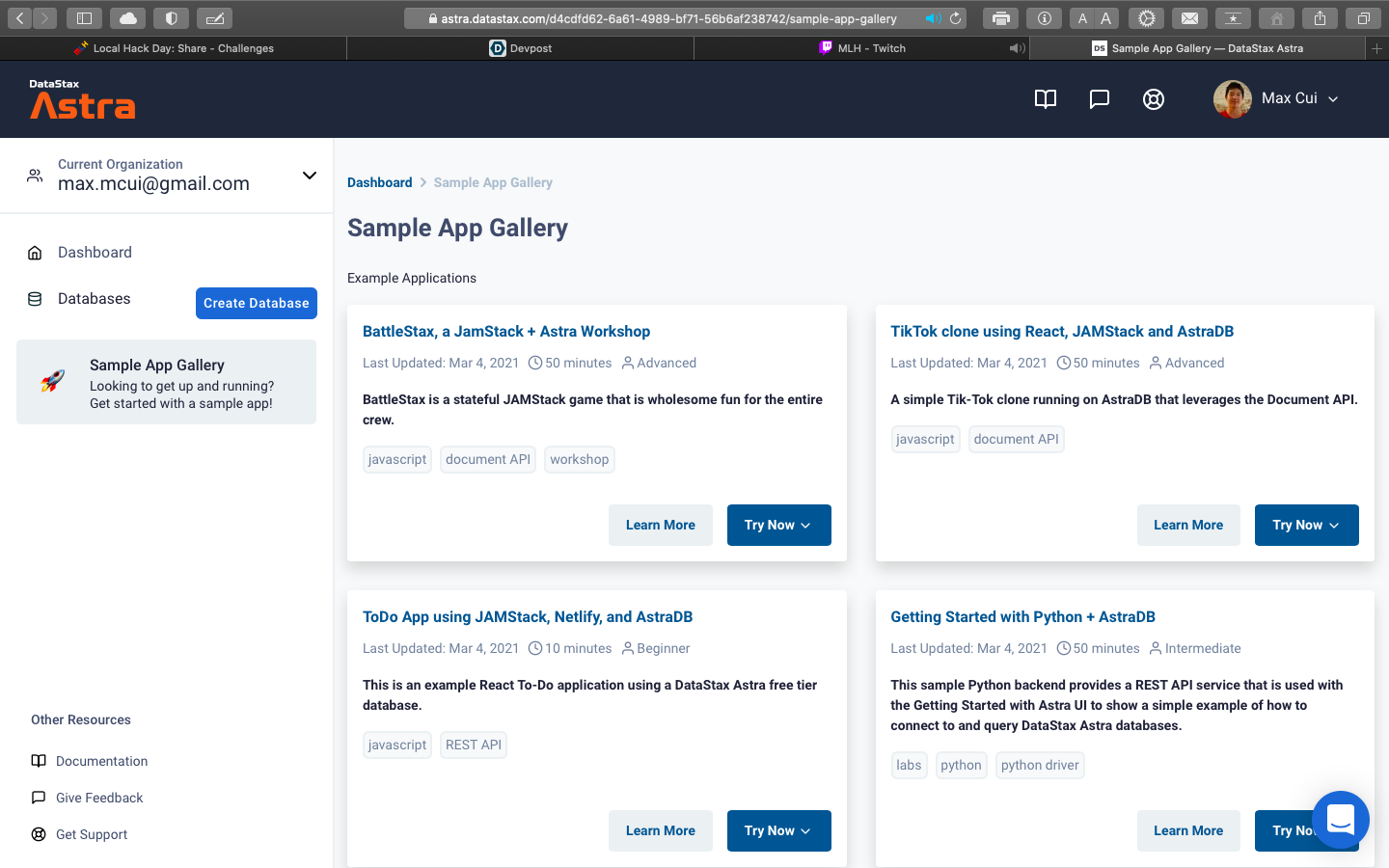Open the Intercom chat launcher bubble

[1341, 820]
